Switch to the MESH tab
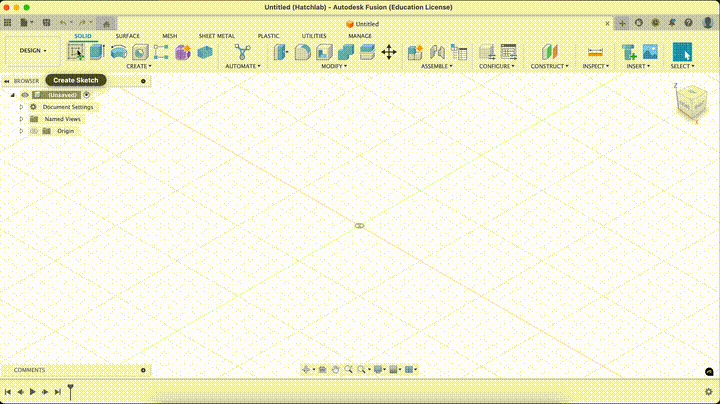This screenshot has height=404, width=720. click(169, 36)
